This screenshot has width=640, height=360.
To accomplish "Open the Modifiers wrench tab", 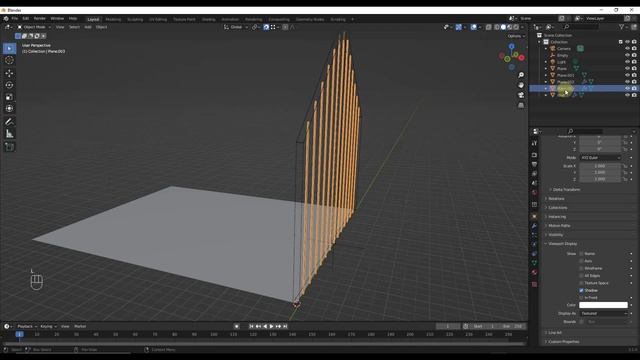I will (x=534, y=226).
